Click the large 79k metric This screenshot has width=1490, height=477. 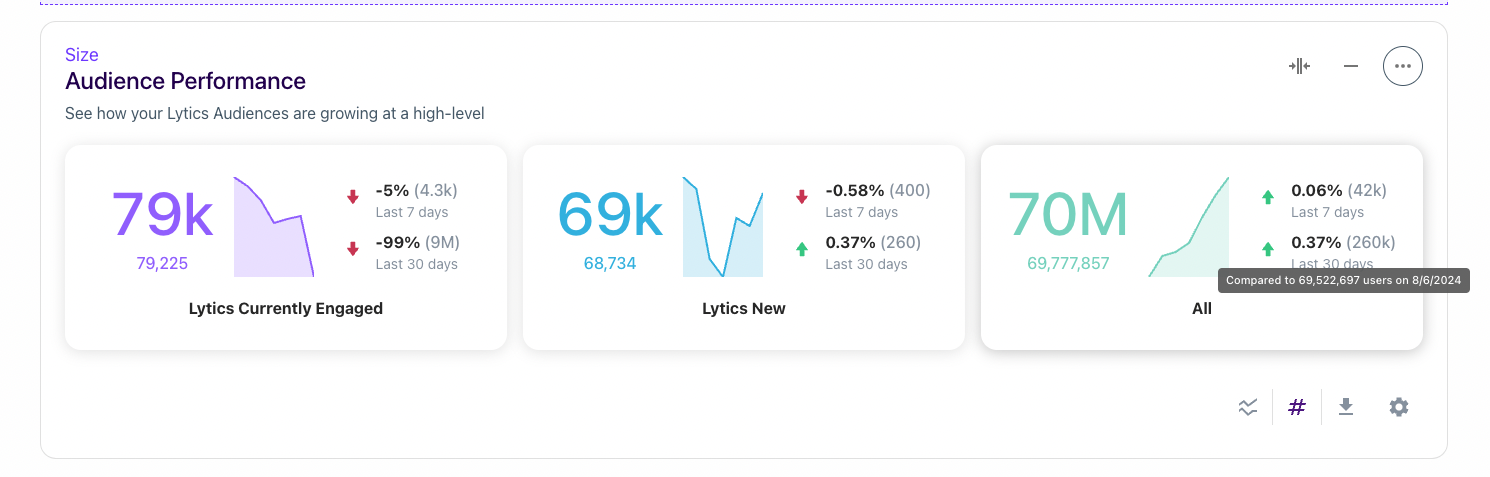pyautogui.click(x=162, y=214)
